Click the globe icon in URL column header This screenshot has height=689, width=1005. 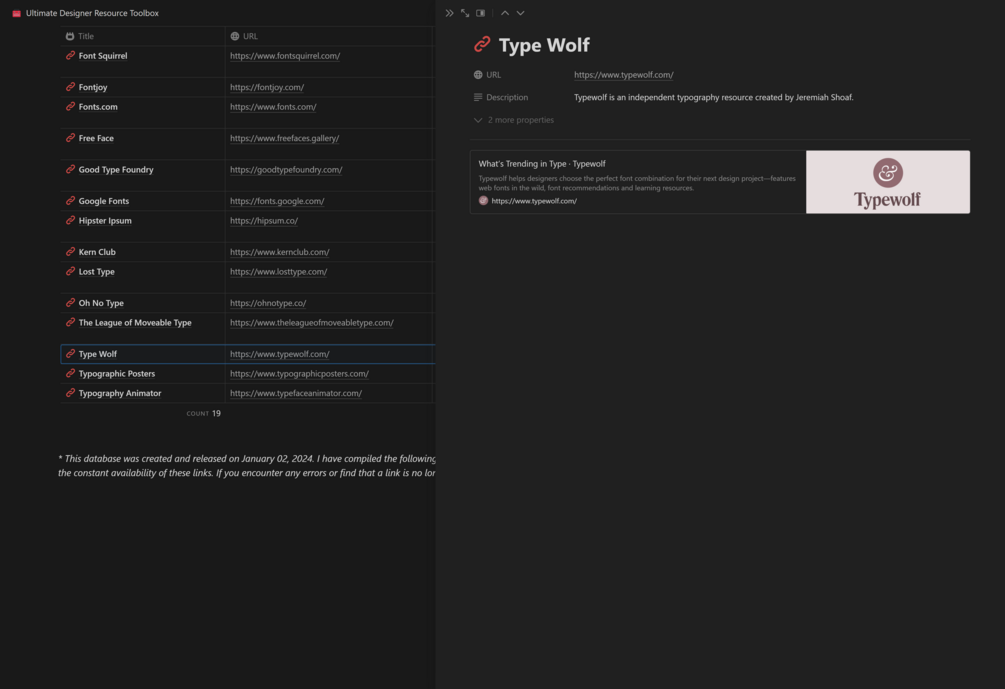(235, 37)
